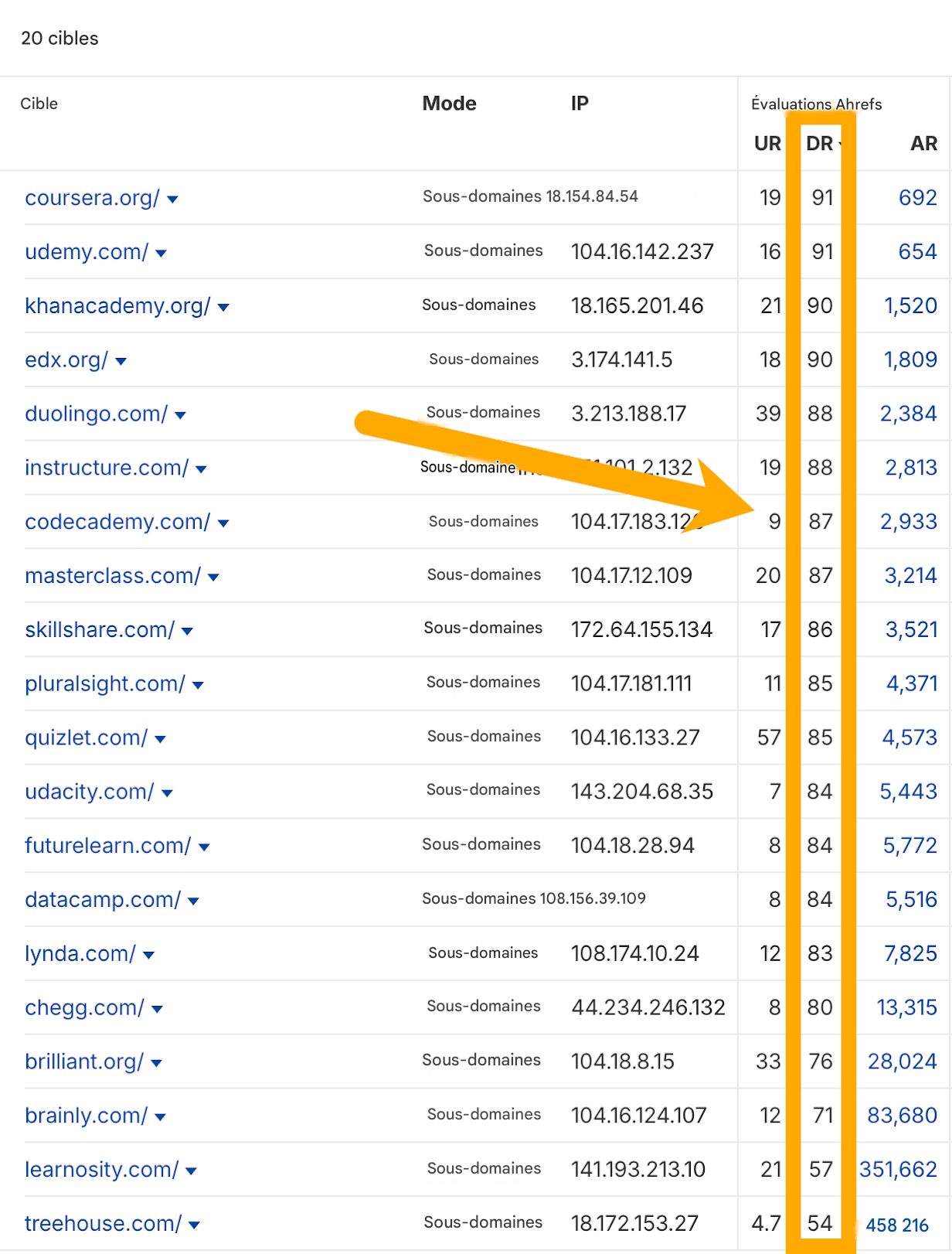The height and width of the screenshot is (1254, 952).
Task: Expand the udacity.com dropdown arrow
Action: pos(167,793)
